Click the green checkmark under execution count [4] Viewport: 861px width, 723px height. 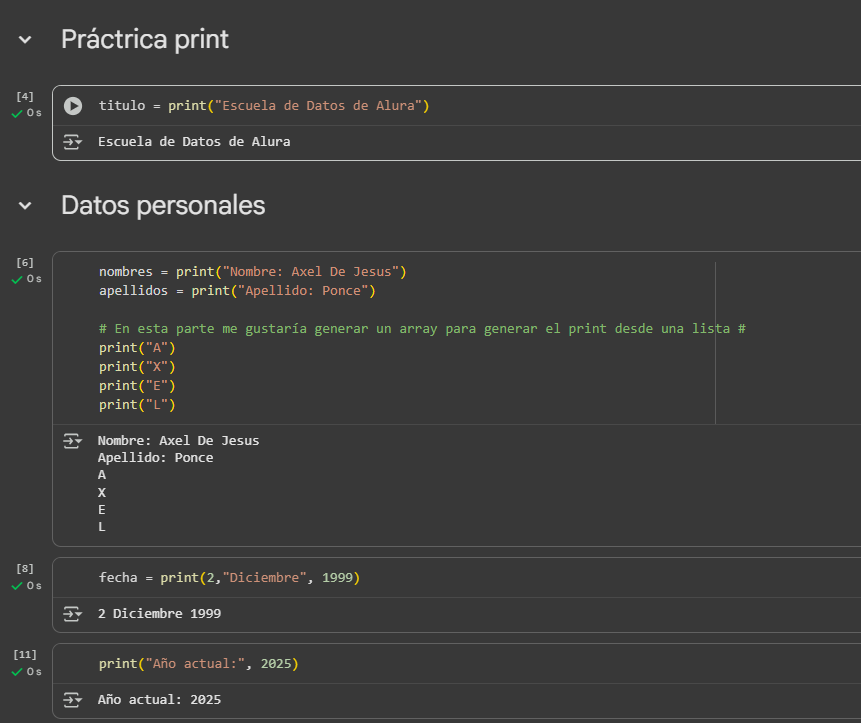[x=17, y=114]
